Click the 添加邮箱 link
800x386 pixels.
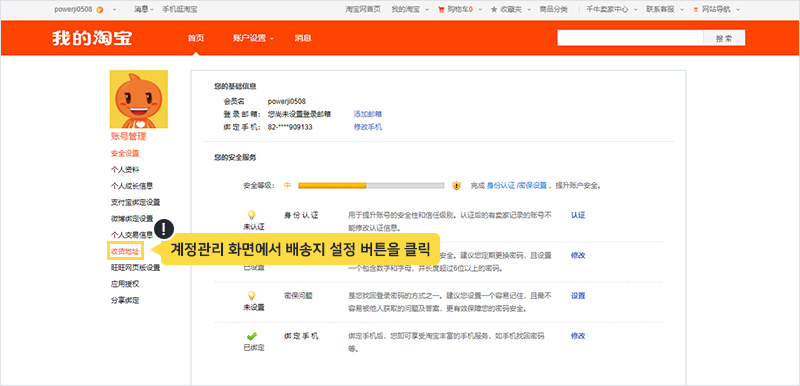pyautogui.click(x=368, y=114)
